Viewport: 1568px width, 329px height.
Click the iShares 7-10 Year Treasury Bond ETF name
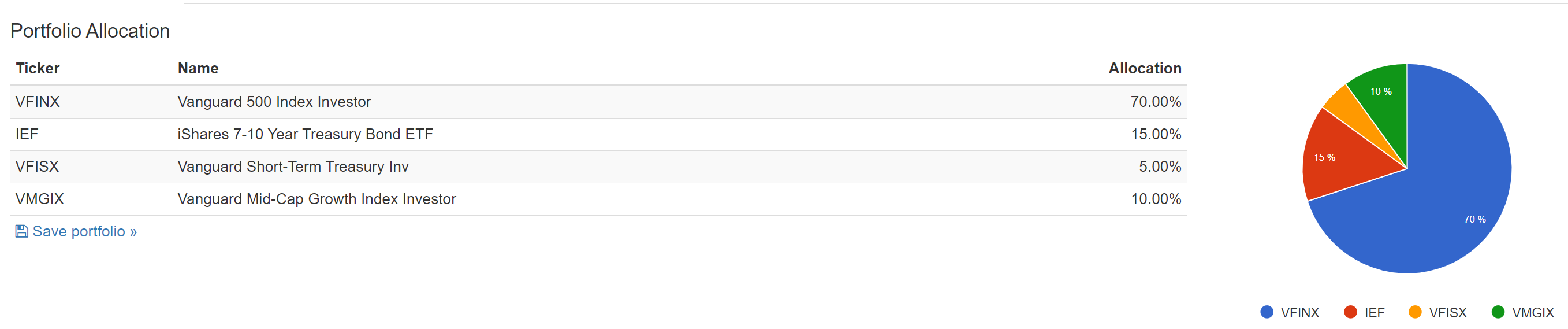305,134
